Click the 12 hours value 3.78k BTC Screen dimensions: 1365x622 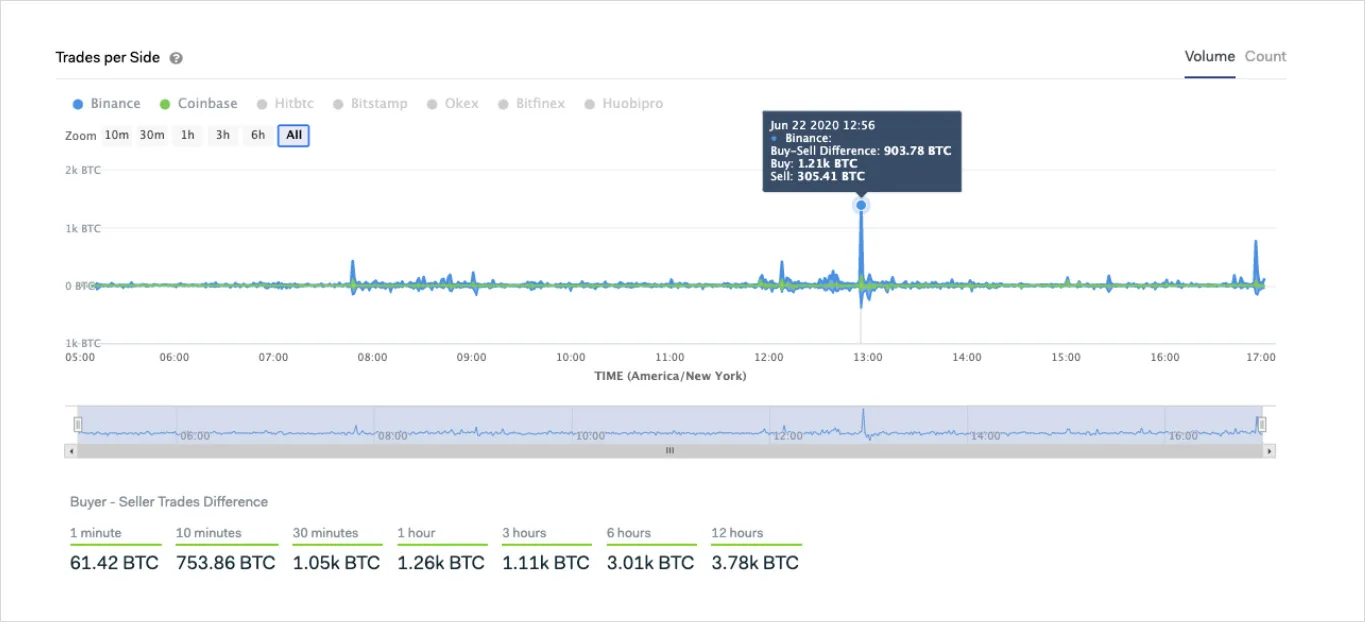pyautogui.click(x=755, y=563)
